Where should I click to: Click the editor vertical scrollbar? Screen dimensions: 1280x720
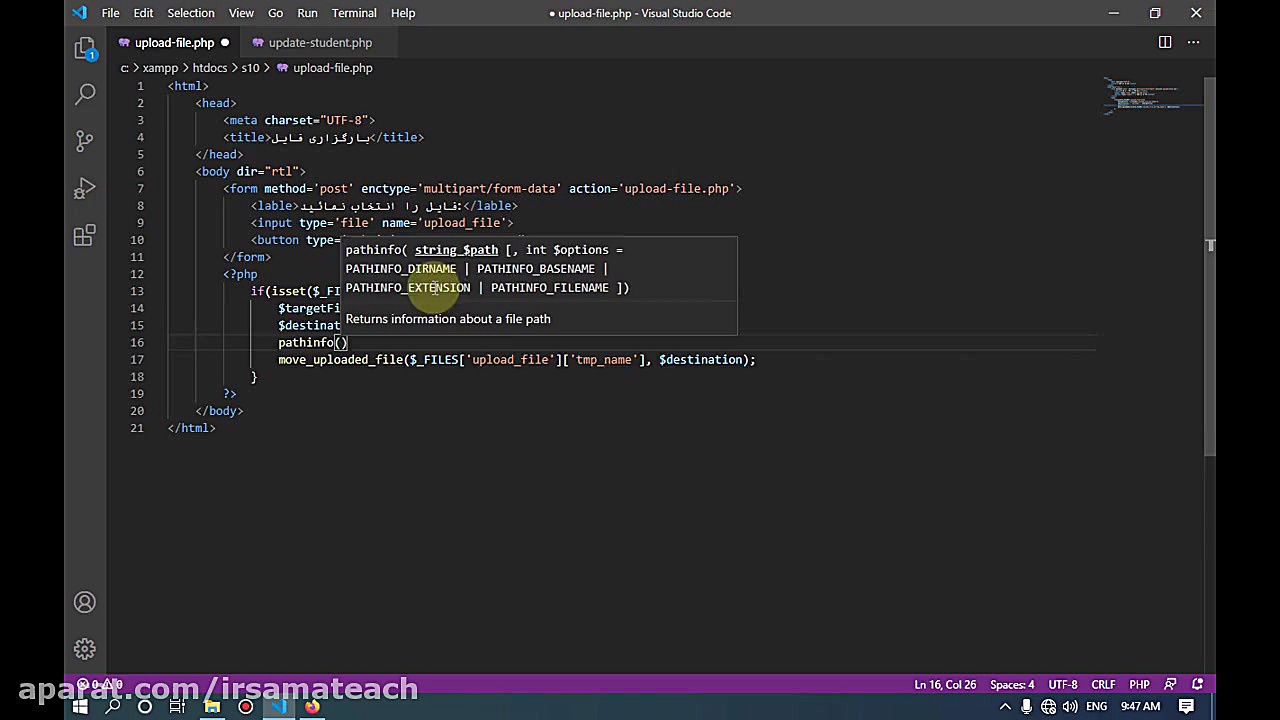pos(1209,300)
